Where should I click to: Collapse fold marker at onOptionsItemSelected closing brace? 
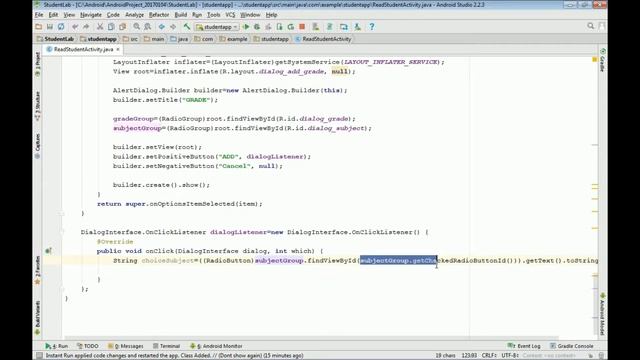(62, 213)
